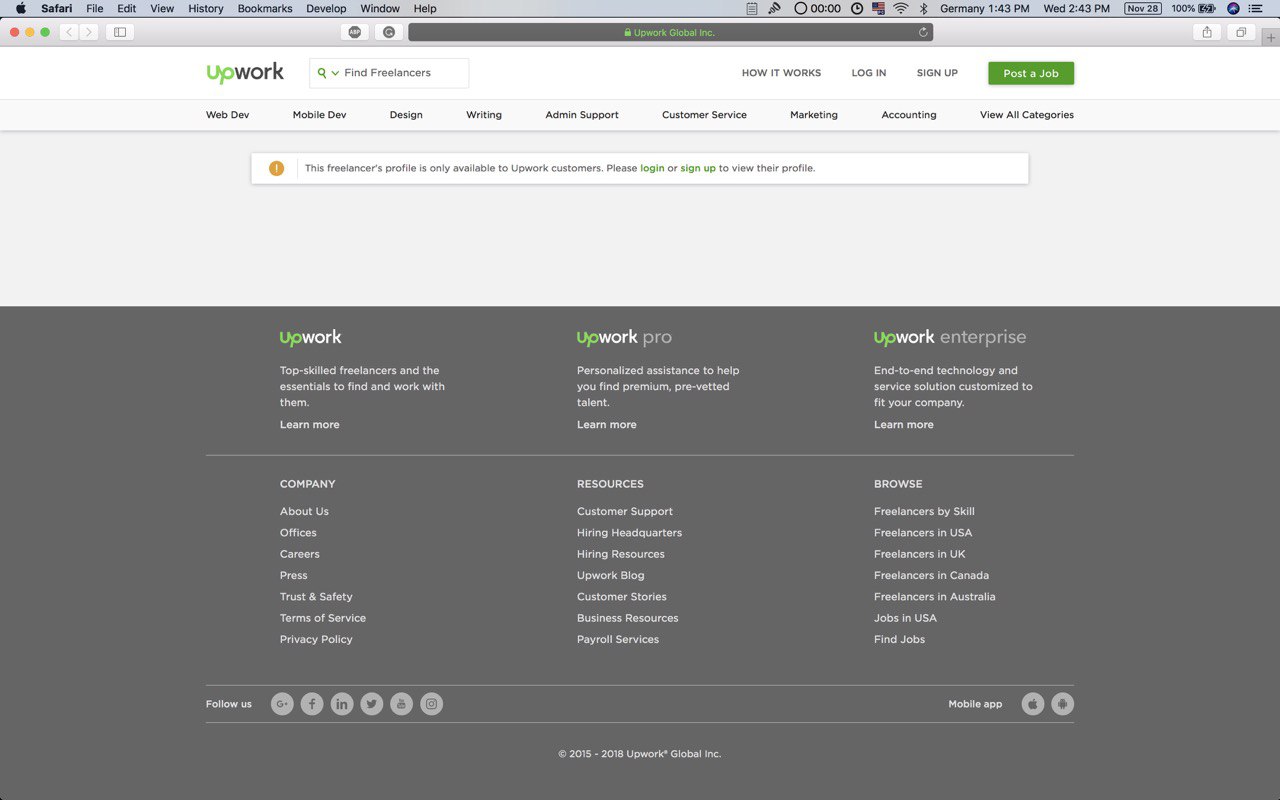The height and width of the screenshot is (800, 1280).
Task: Click Learn more under Upwork Pro
Action: point(607,425)
